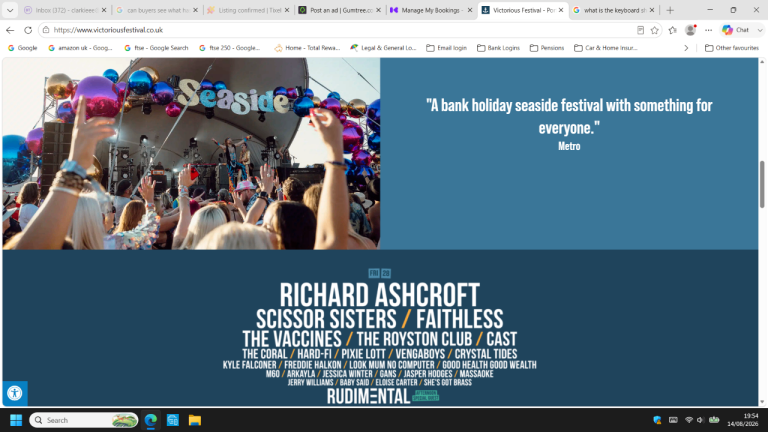Expand the Email login bookmark folder
Screen dimensions: 768x432
click(446, 48)
